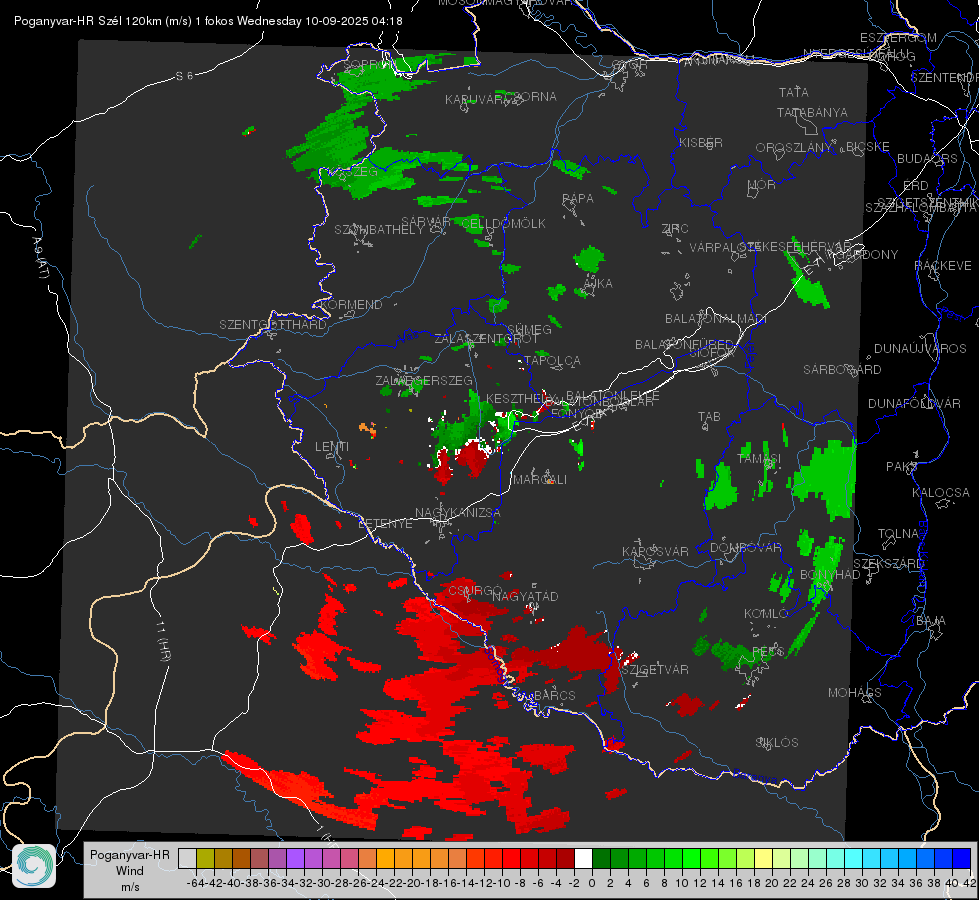Click the swirl weather service logo
Viewport: 979px width, 900px height.
tap(34, 866)
